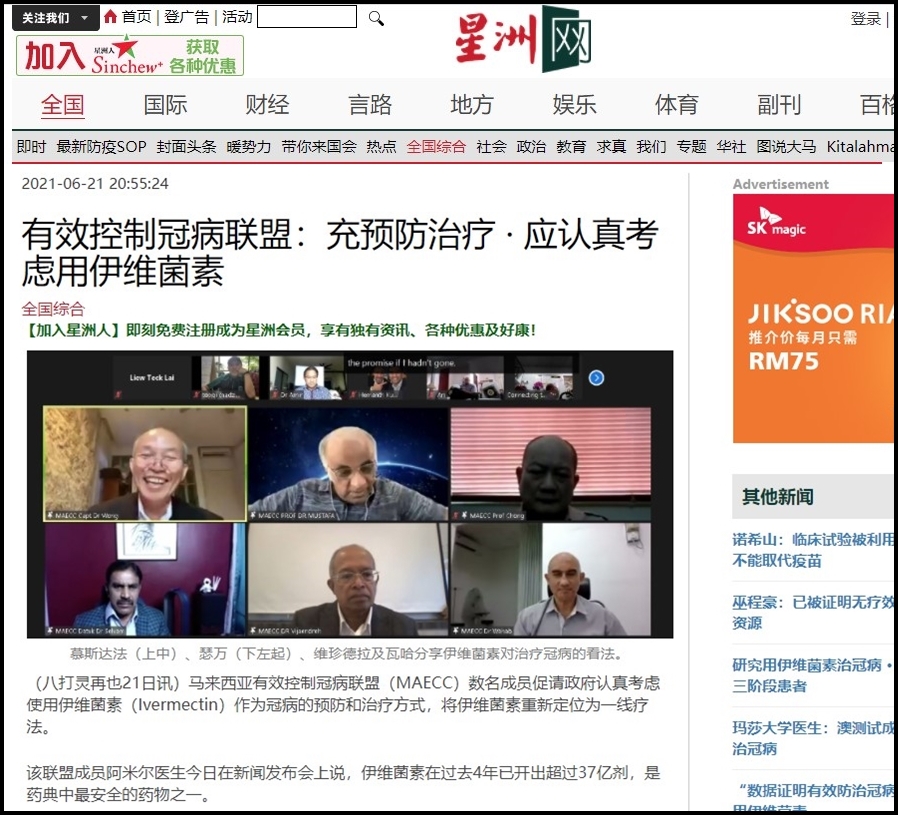This screenshot has height=815, width=898.
Task: Open the 关注我们 dropdown
Action: [56, 18]
